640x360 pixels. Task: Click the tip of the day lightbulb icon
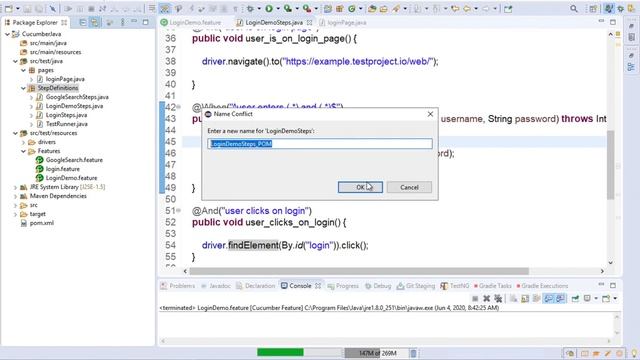[634, 353]
